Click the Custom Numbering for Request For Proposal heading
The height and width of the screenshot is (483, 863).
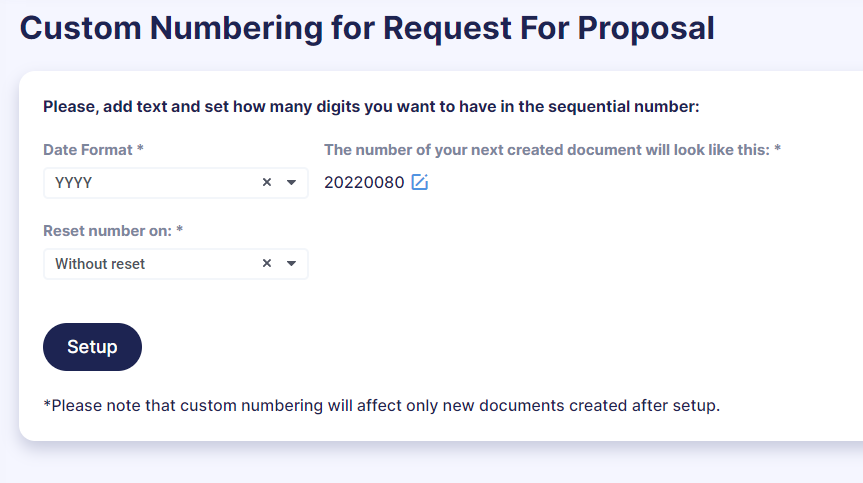click(367, 28)
